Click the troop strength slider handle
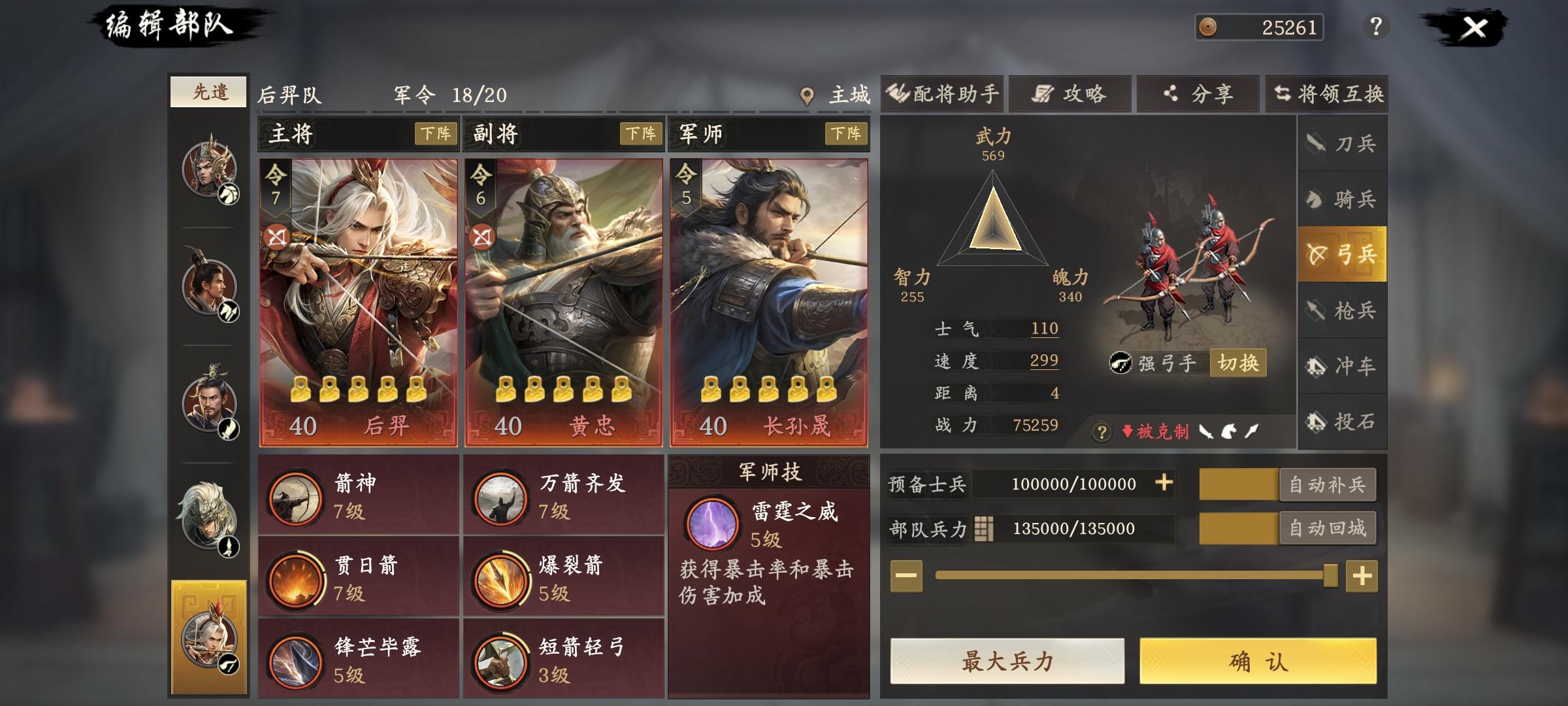This screenshot has width=1568, height=706. click(1330, 576)
